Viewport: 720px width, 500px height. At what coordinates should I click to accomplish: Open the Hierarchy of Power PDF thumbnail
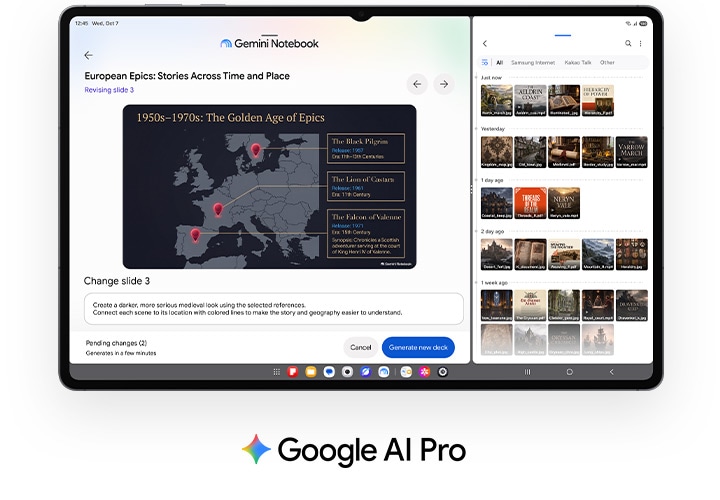point(598,101)
